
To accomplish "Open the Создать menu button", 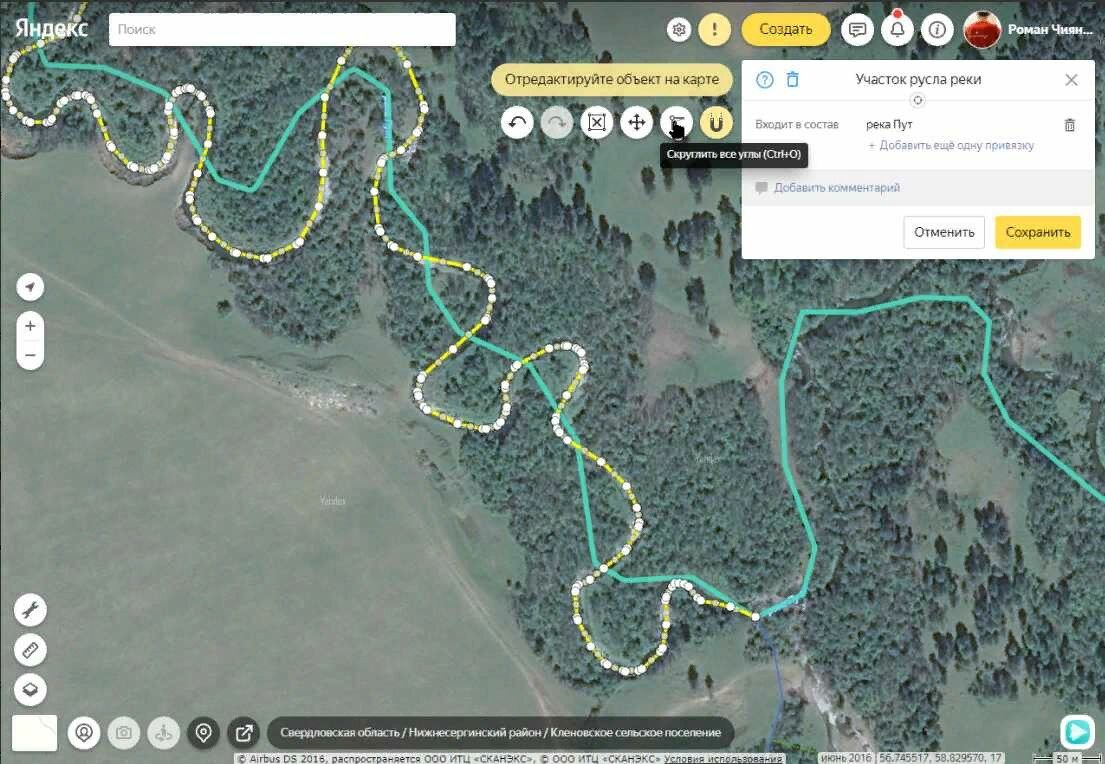I will click(786, 30).
